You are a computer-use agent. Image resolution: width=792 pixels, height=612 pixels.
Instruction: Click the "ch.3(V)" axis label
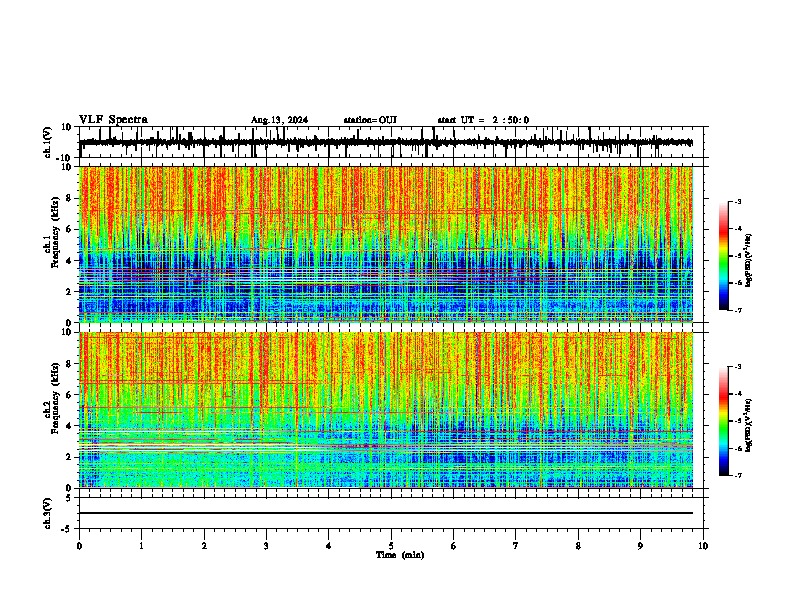coord(48,513)
